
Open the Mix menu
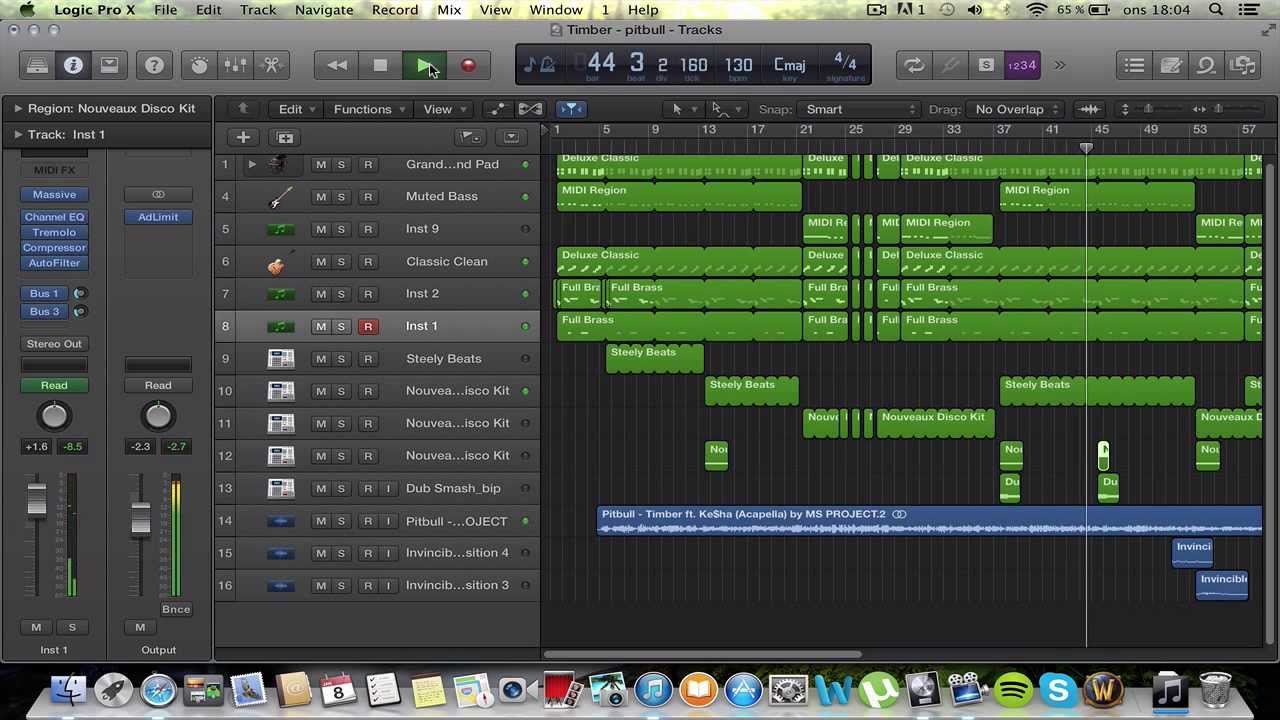(x=449, y=10)
